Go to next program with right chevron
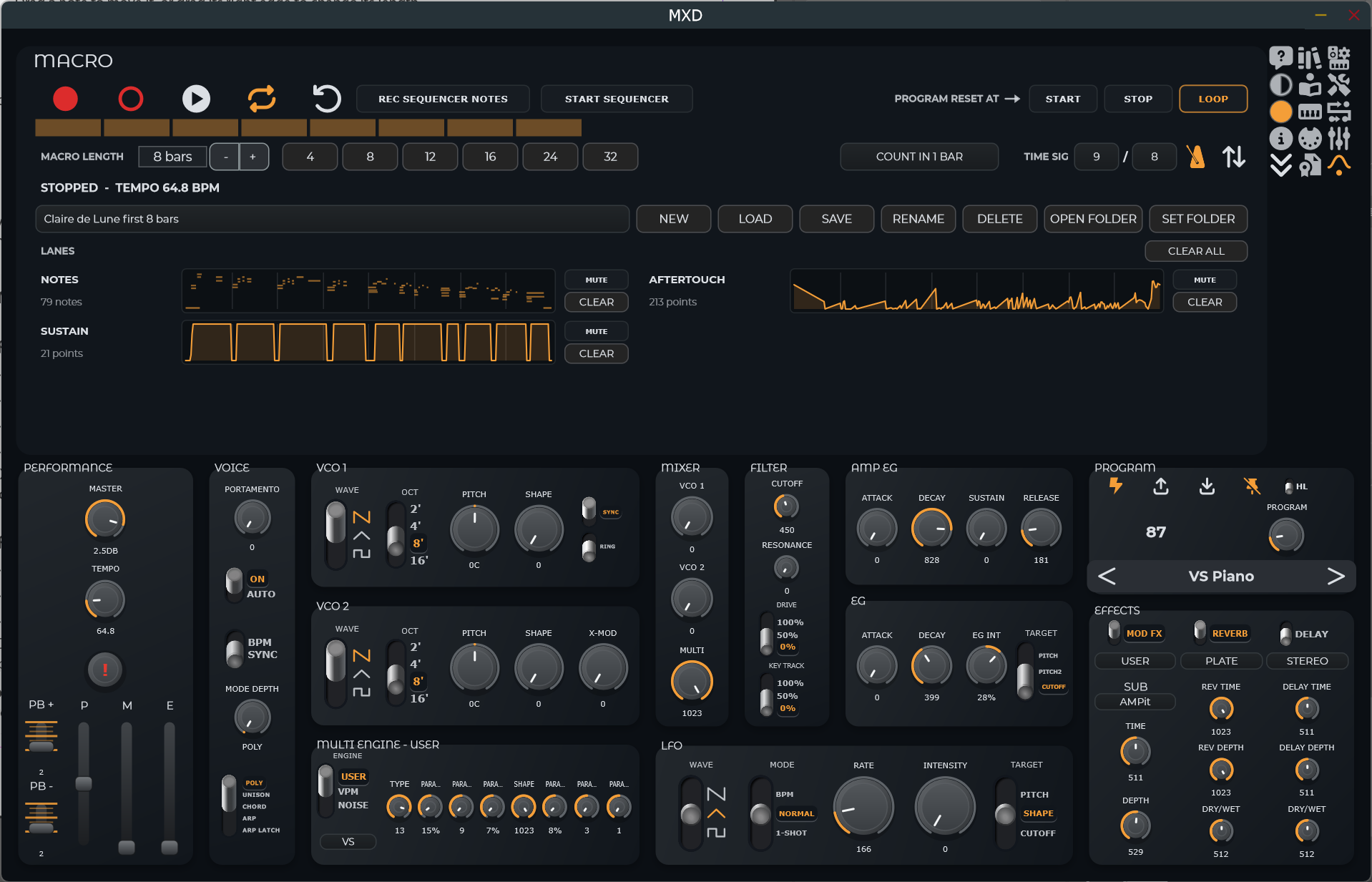Viewport: 1372px width, 882px height. pyautogui.click(x=1336, y=576)
